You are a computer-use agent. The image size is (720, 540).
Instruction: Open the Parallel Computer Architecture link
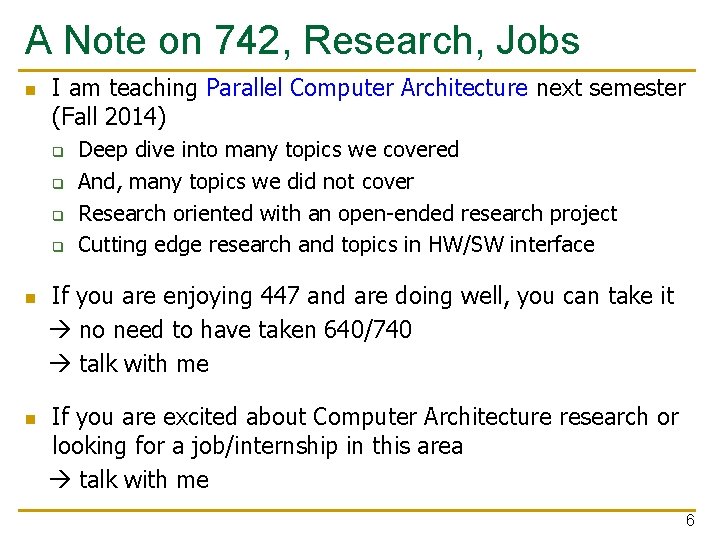click(x=367, y=87)
